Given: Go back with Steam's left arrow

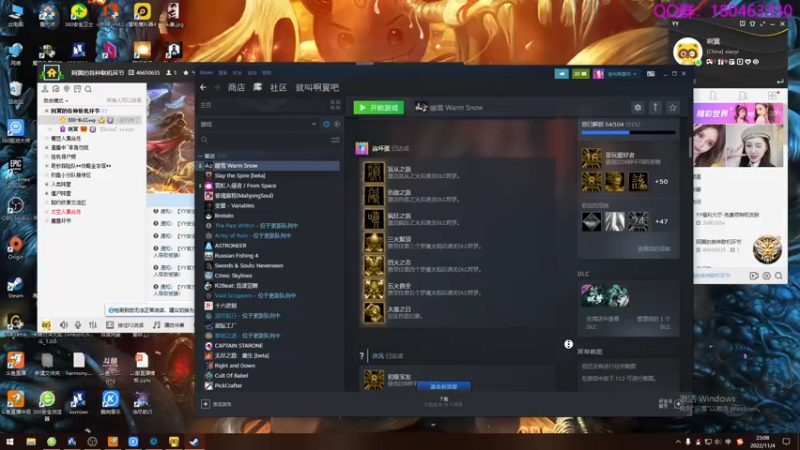Looking at the screenshot, I should [x=204, y=88].
